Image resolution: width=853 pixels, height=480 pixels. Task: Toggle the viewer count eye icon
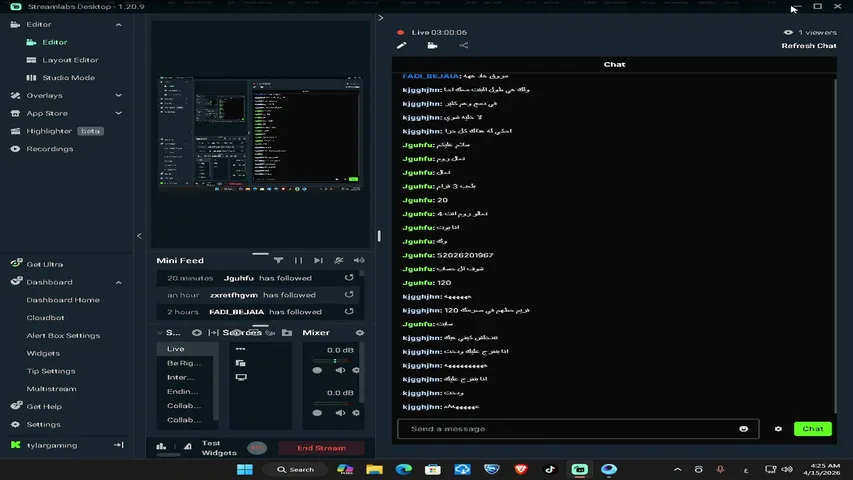[x=788, y=32]
